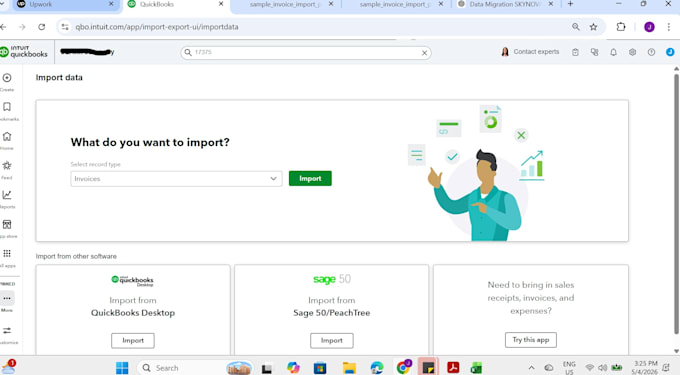Viewport: 680px width, 375px height.
Task: Open the QuickBooks user profile avatar
Action: [670, 52]
